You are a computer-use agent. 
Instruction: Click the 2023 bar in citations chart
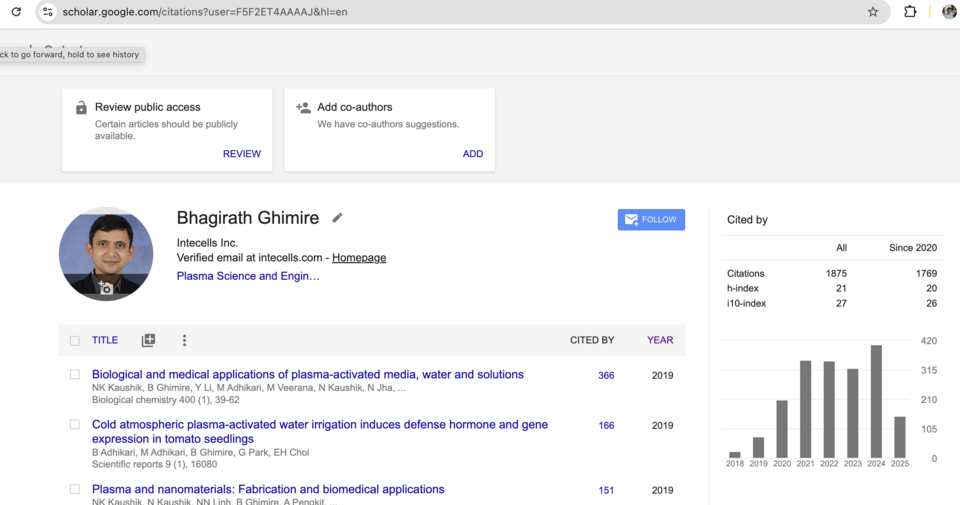click(853, 413)
